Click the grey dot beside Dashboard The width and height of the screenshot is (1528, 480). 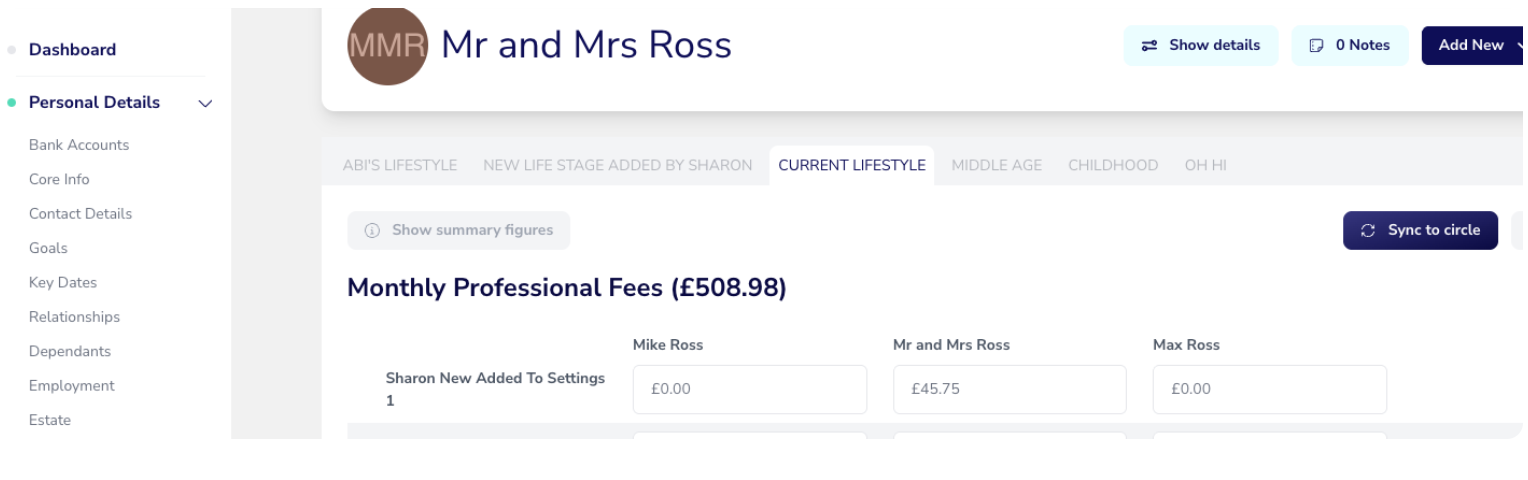12,49
